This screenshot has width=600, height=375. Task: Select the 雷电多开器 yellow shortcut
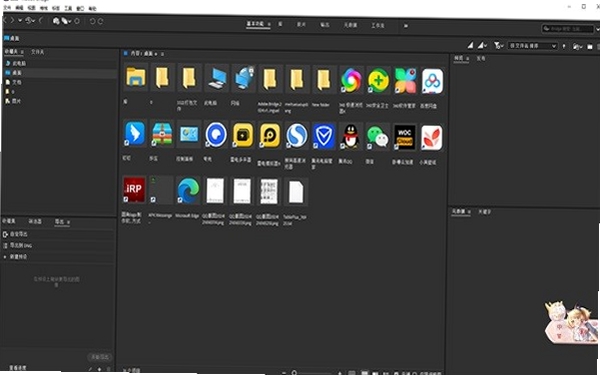(x=243, y=135)
